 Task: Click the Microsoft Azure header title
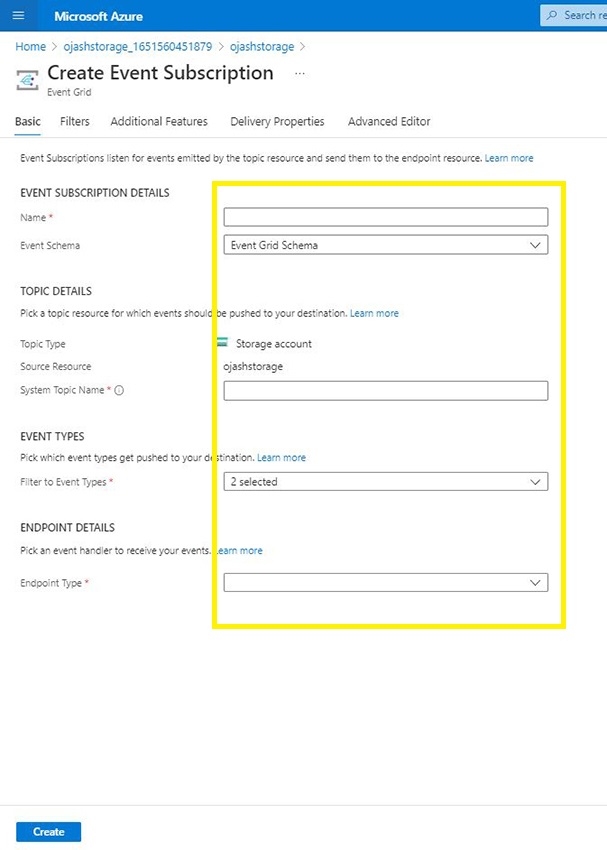tap(98, 16)
